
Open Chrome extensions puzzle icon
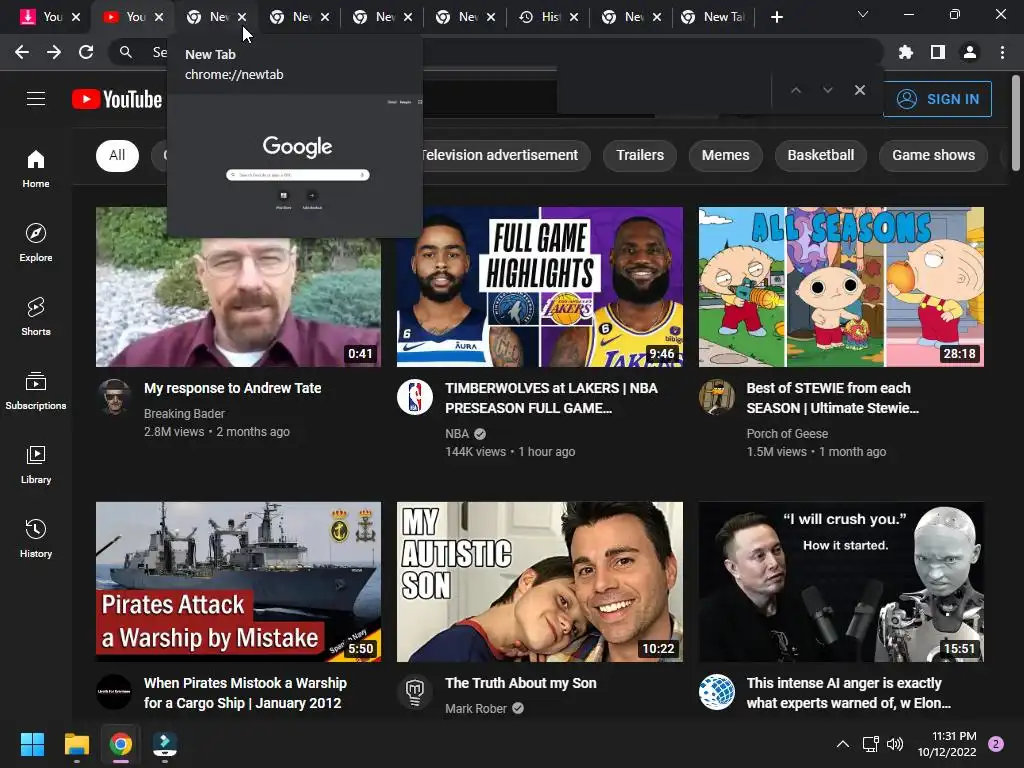pyautogui.click(x=906, y=52)
